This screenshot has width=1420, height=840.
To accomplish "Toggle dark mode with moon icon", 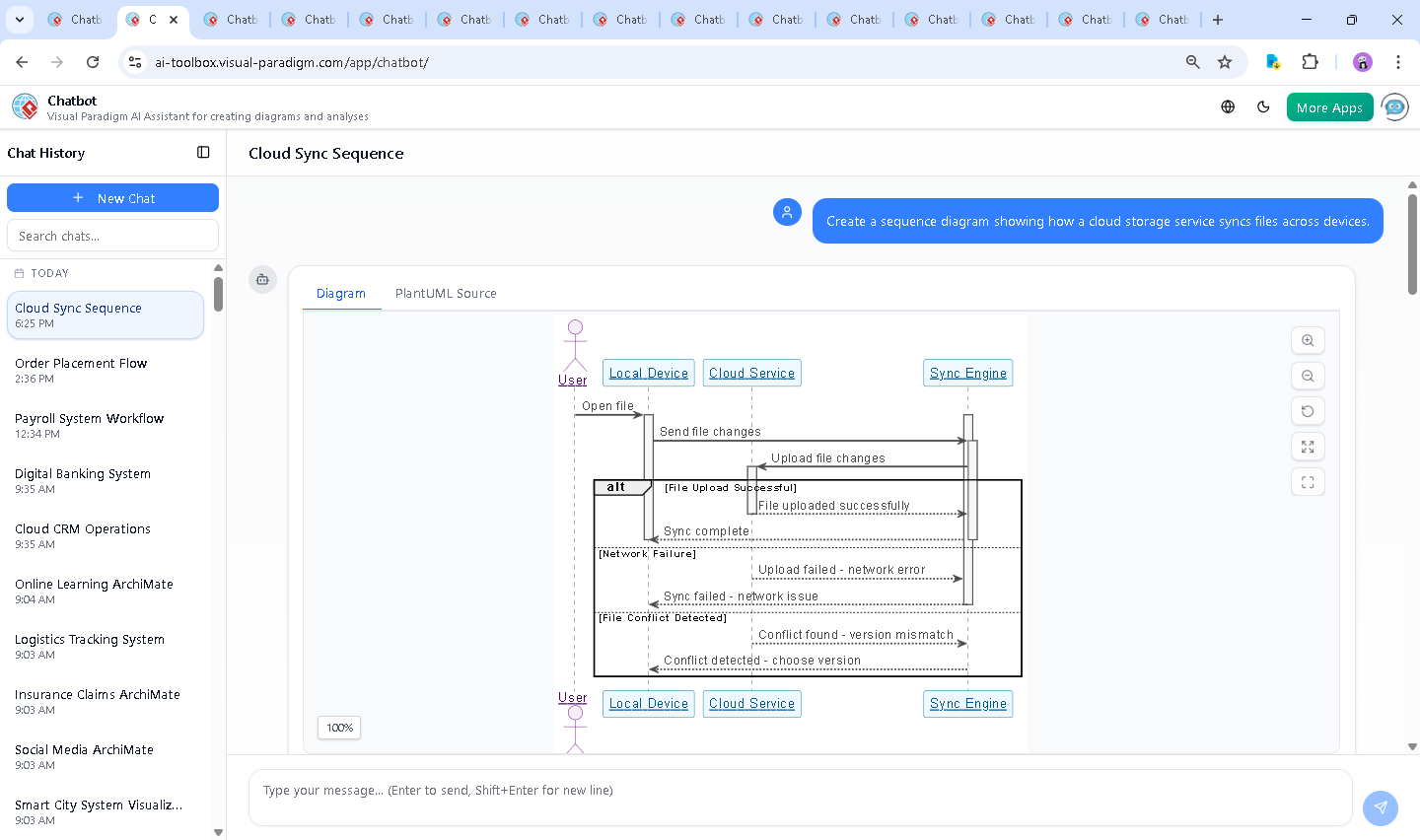I will click(1263, 107).
